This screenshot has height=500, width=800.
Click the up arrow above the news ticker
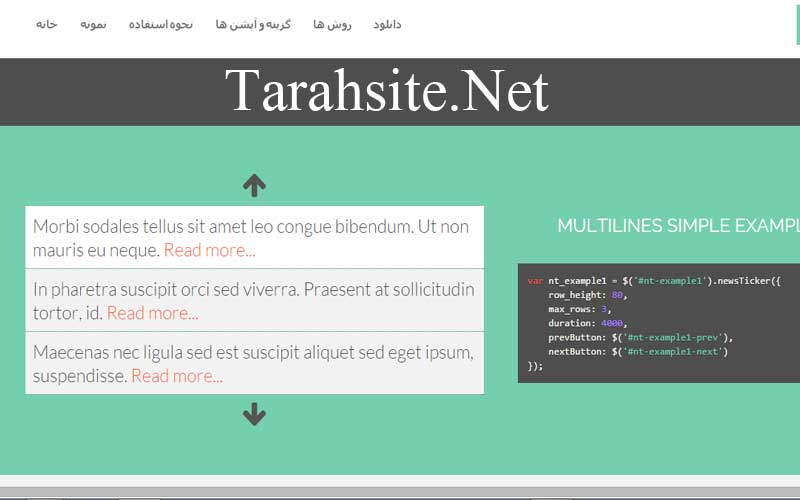tap(254, 186)
